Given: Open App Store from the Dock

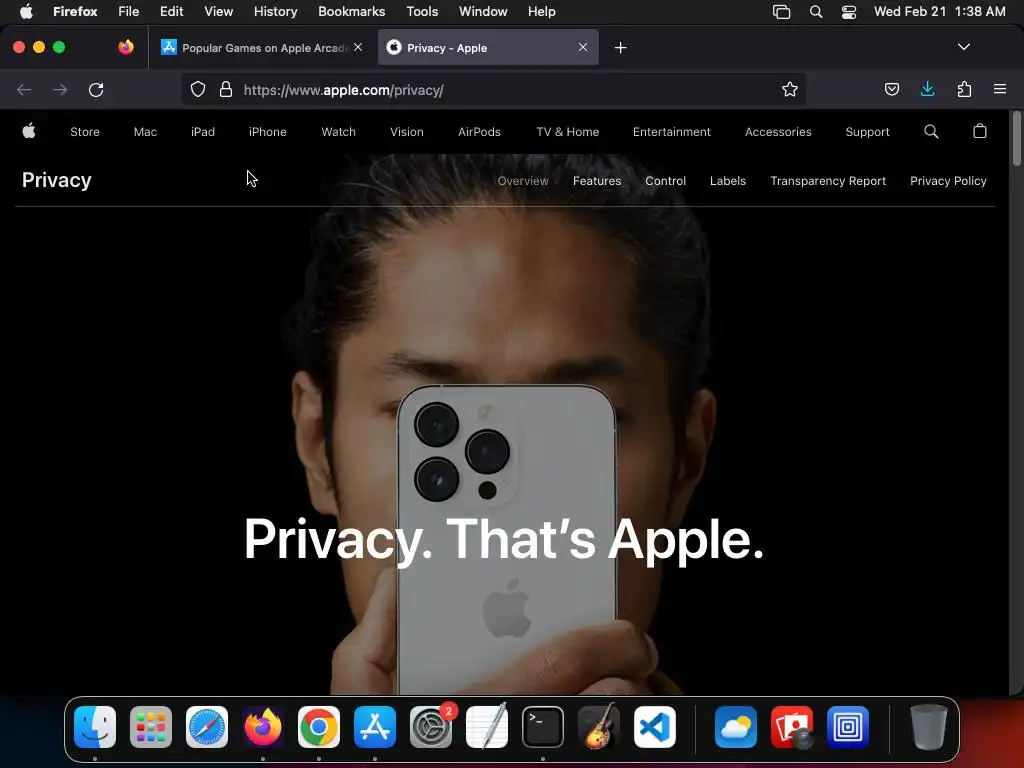Looking at the screenshot, I should point(375,727).
